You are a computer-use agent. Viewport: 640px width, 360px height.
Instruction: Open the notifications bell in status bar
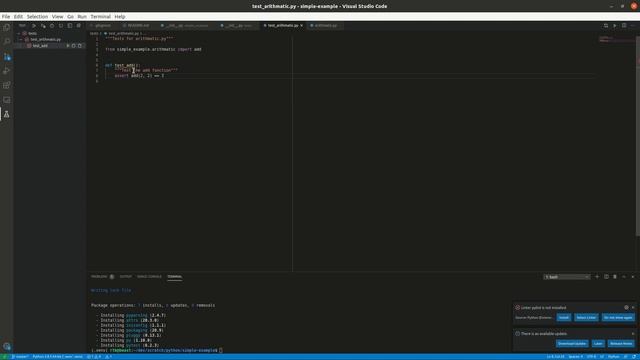tap(634, 357)
